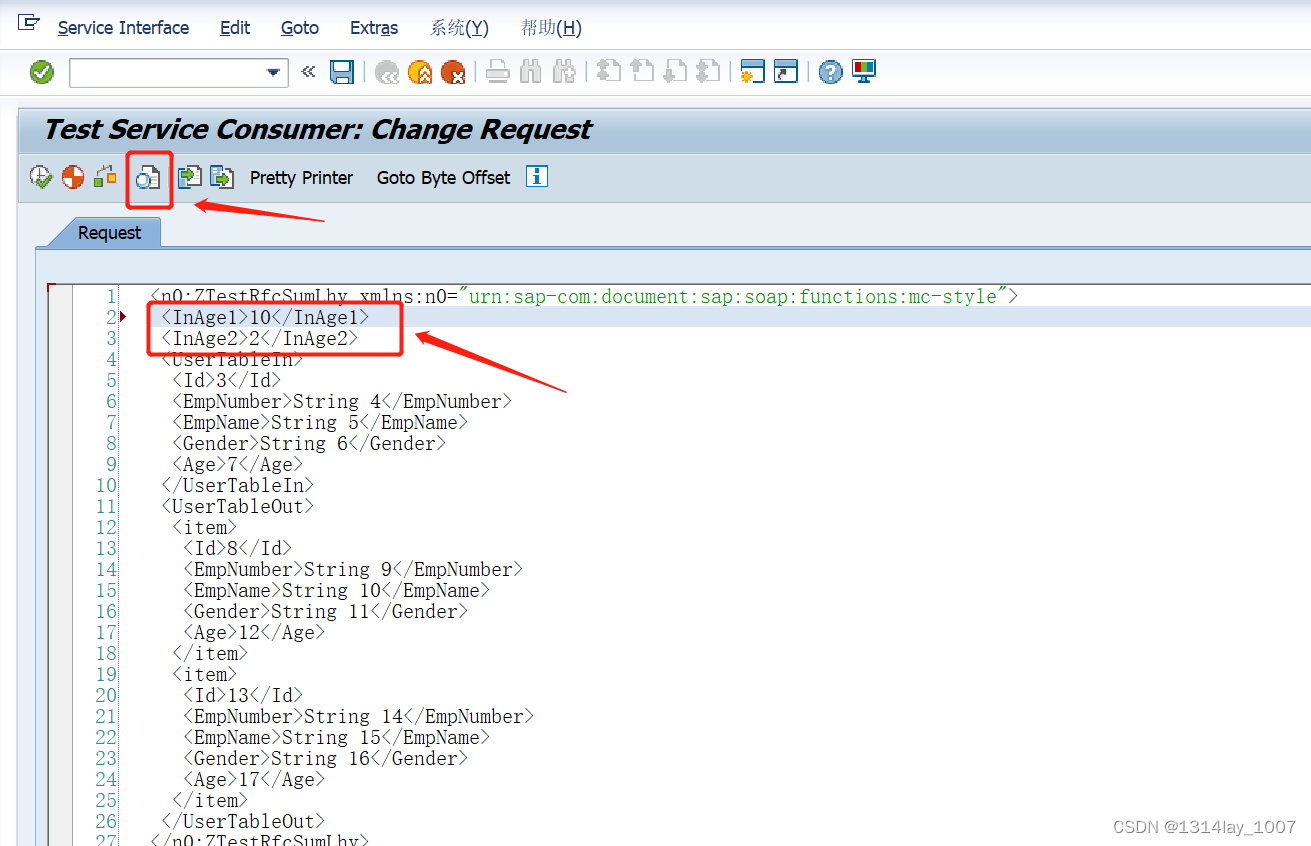Open Help via the question mark icon
The height and width of the screenshot is (846, 1311).
click(x=830, y=72)
